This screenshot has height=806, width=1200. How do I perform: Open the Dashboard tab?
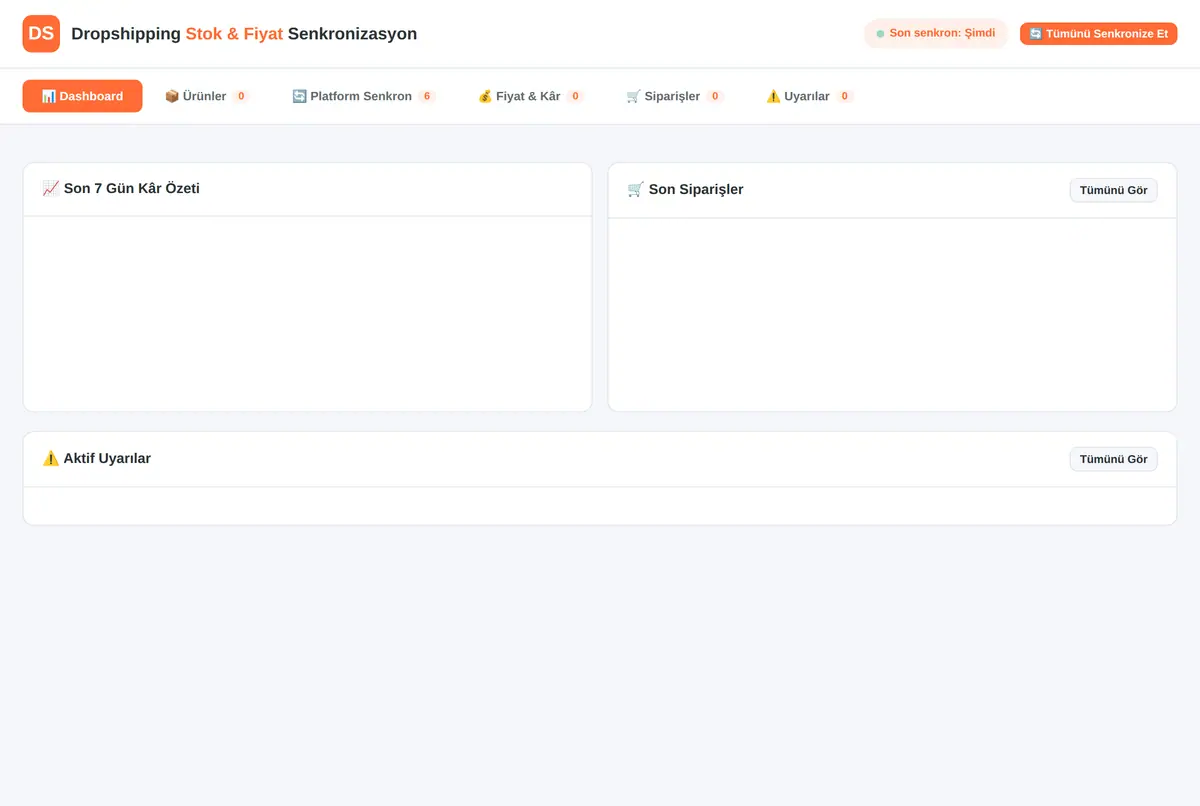(82, 96)
